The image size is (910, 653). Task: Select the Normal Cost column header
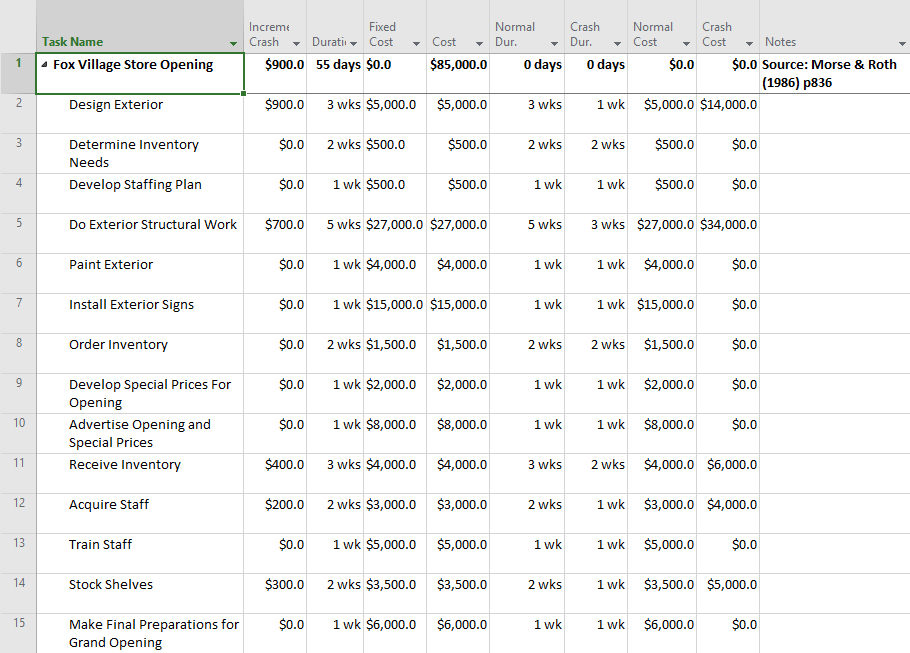coord(662,26)
